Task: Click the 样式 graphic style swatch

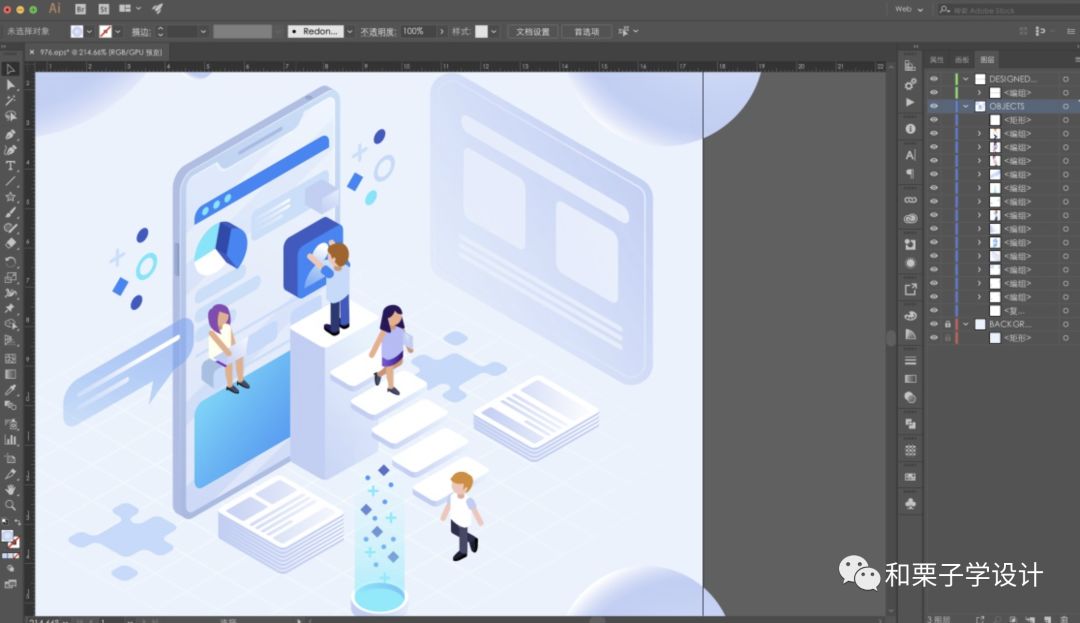Action: click(x=481, y=32)
